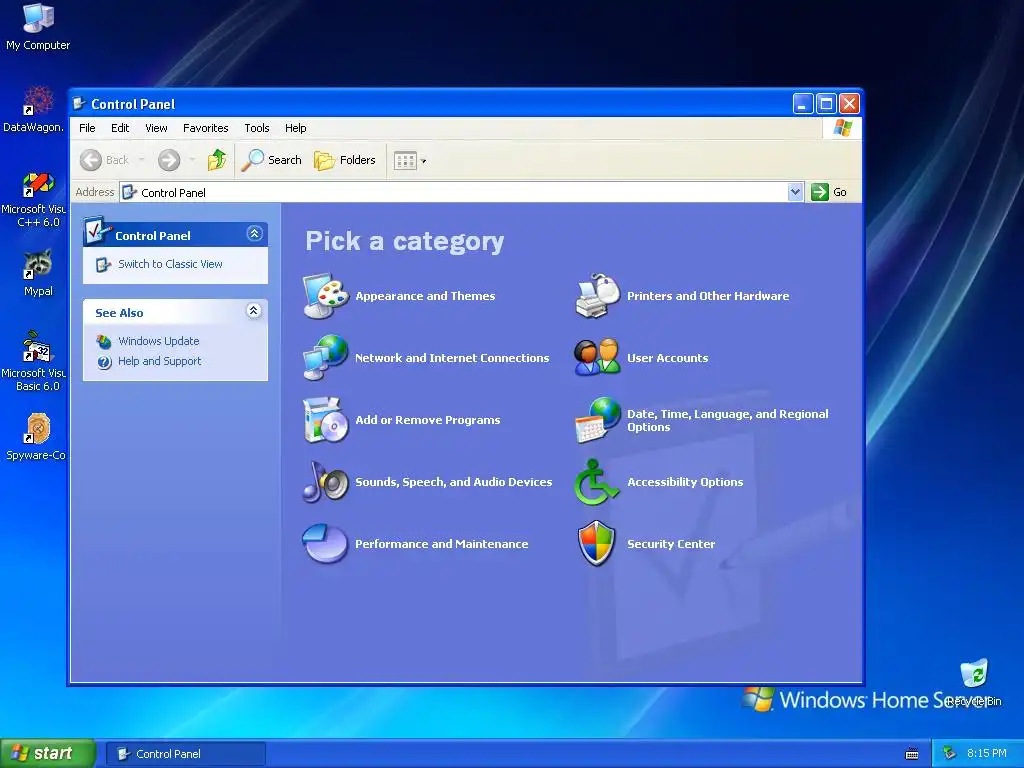Click the Forward arrow toolbar button
The image size is (1024, 768).
point(169,160)
